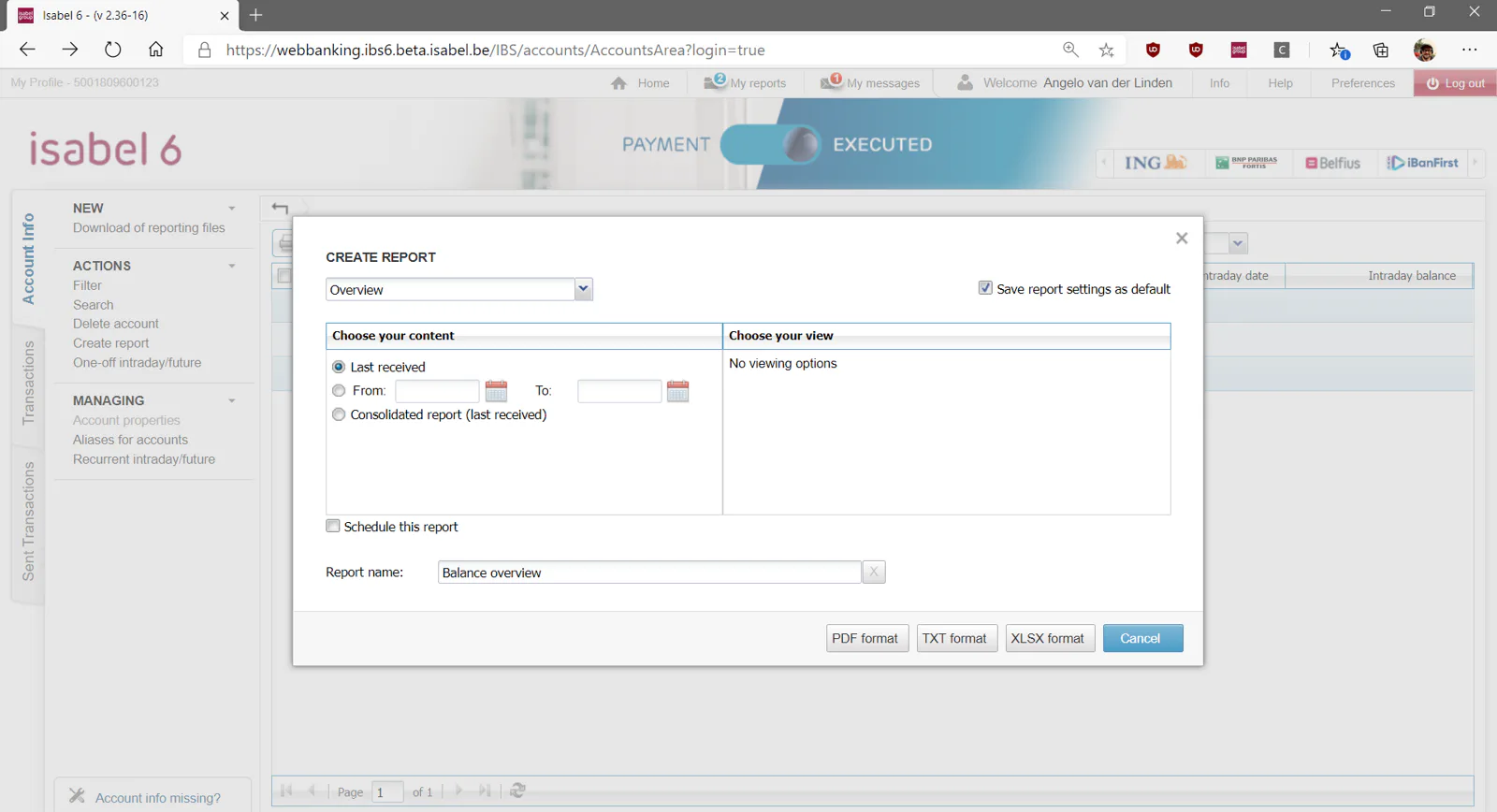Click the ING bank logo
The height and width of the screenshot is (812, 1497).
(x=1155, y=163)
